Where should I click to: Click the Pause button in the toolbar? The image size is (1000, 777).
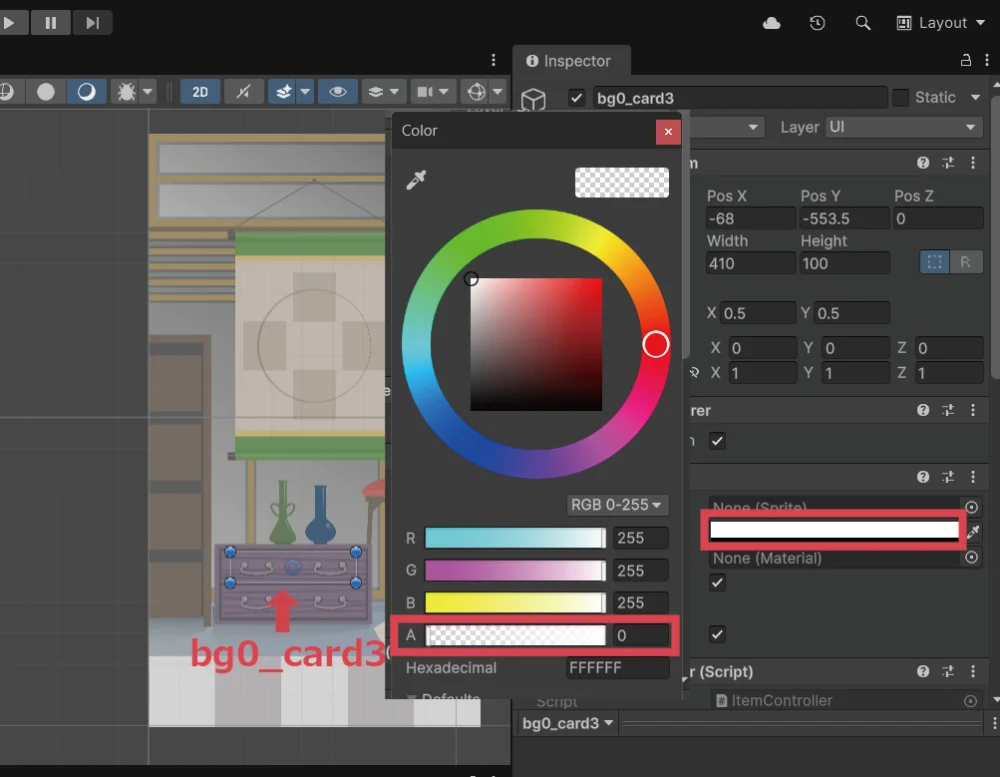pos(50,22)
